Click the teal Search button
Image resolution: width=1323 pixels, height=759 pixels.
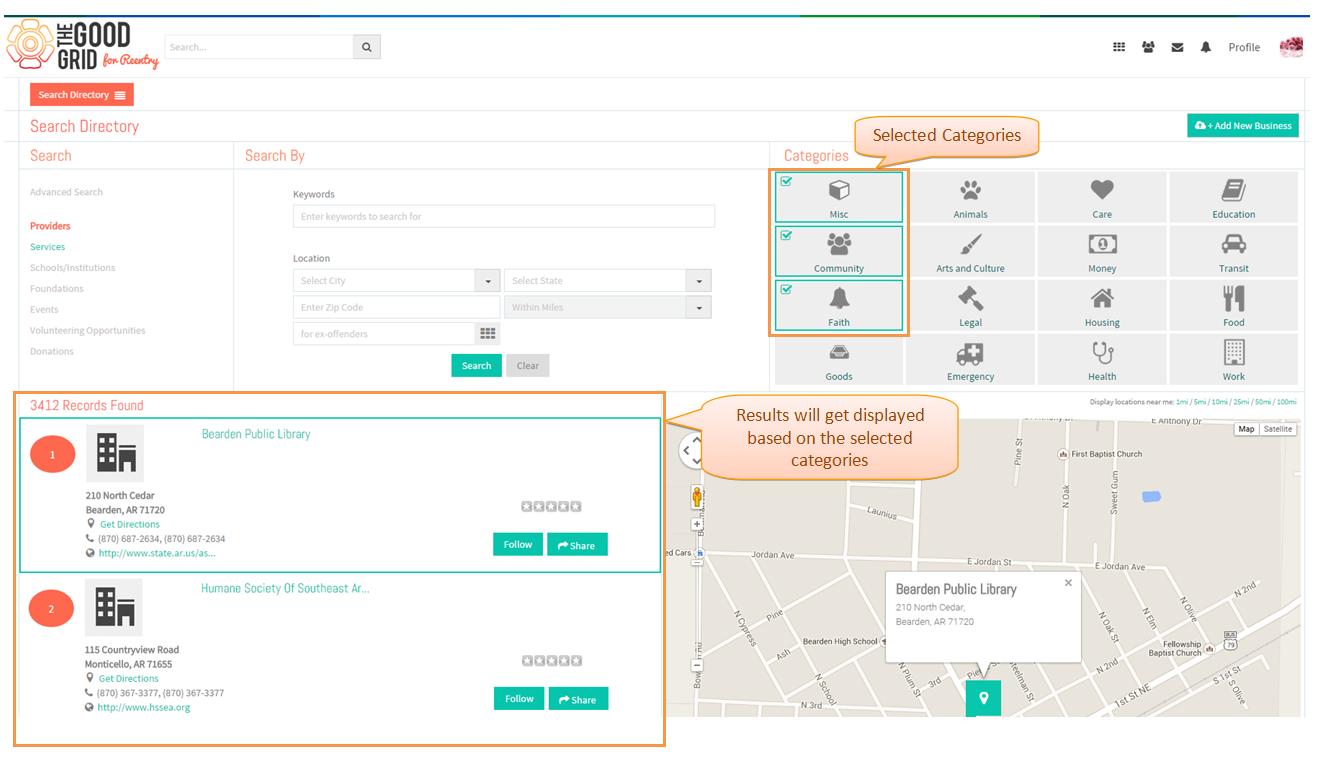(476, 366)
